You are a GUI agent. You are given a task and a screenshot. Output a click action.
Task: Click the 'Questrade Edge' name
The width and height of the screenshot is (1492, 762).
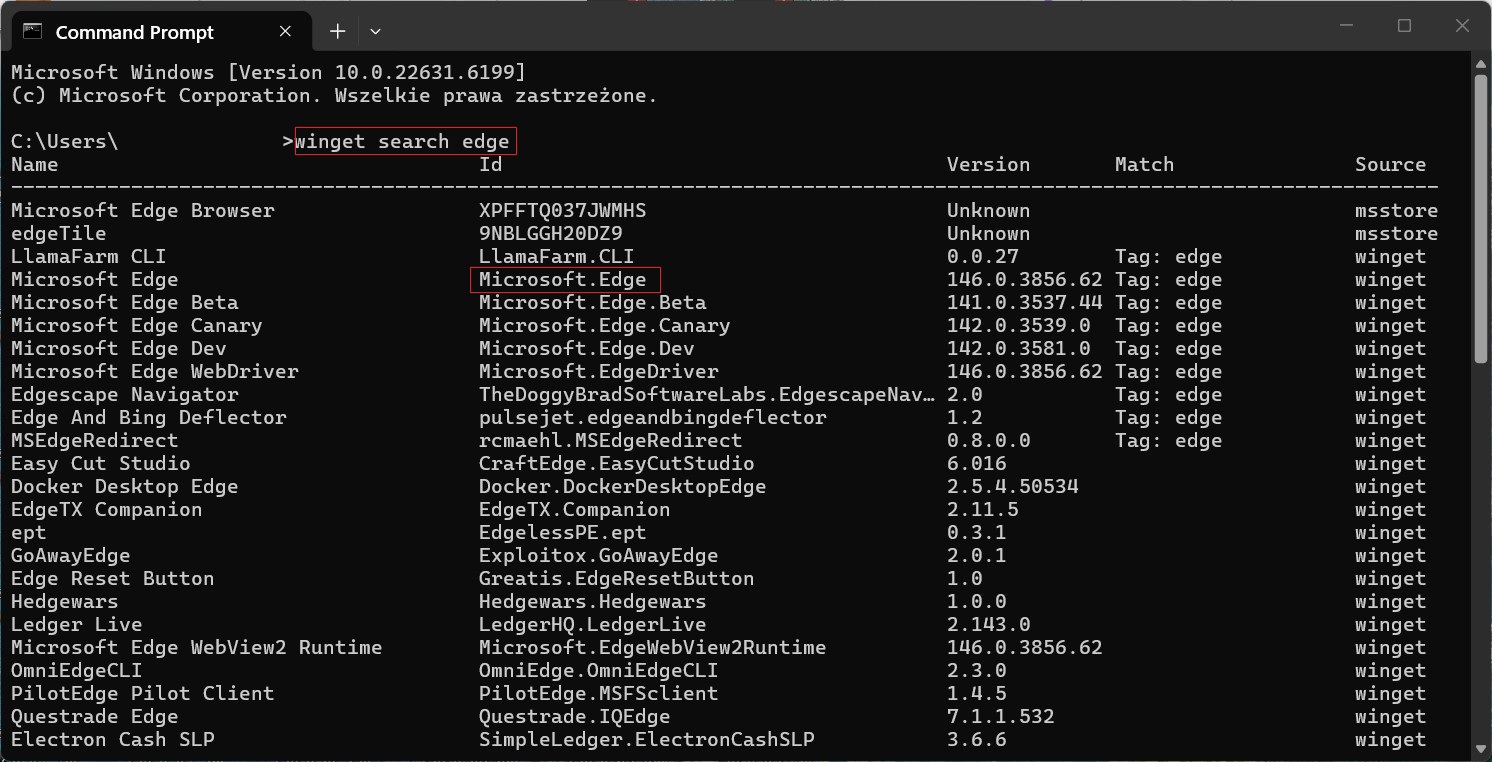(94, 717)
